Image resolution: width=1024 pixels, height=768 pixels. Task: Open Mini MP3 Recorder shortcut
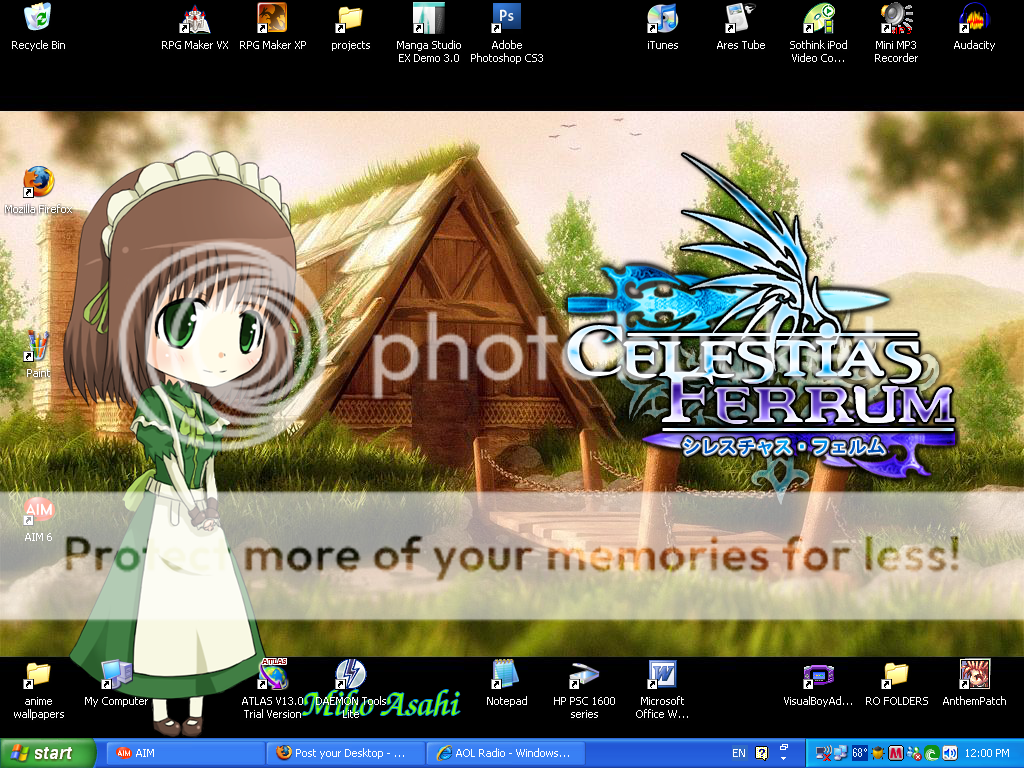(896, 19)
